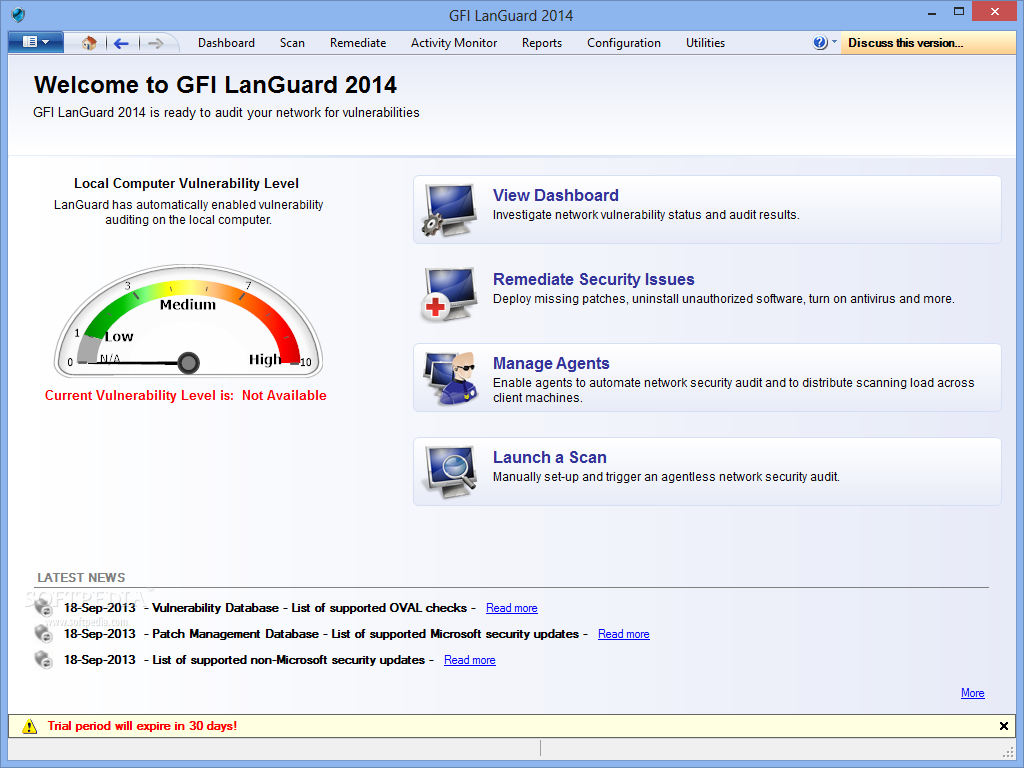Click the status bar resize grip
The width and height of the screenshot is (1024, 768).
click(1008, 751)
